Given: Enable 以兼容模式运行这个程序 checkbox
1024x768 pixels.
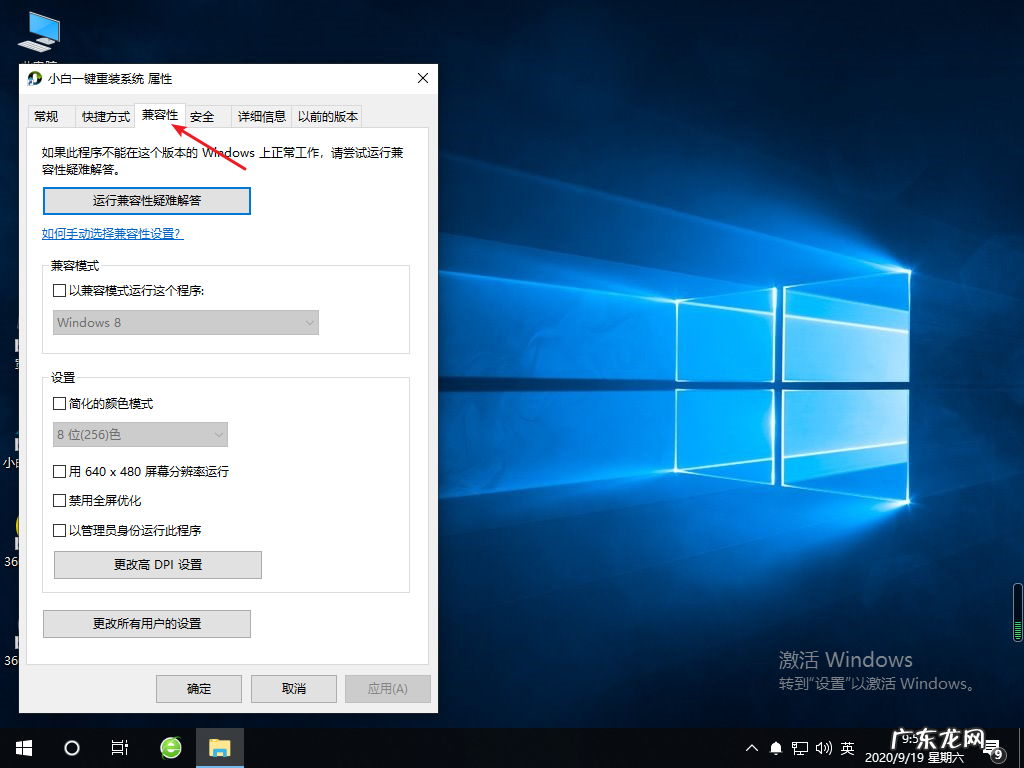Looking at the screenshot, I should (58, 290).
